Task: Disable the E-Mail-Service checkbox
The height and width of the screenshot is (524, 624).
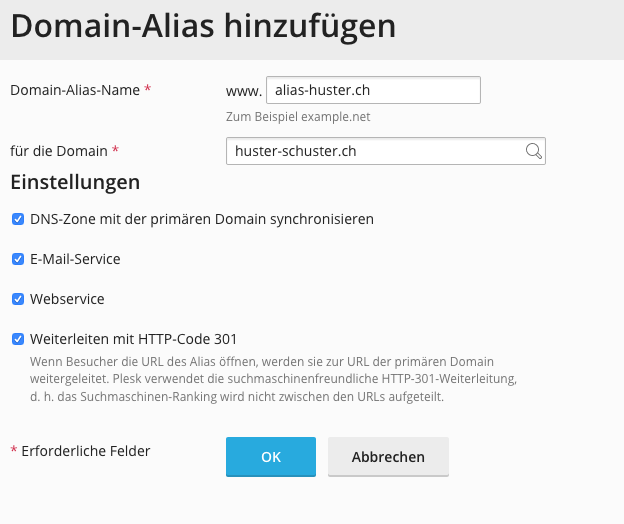Action: click(18, 259)
